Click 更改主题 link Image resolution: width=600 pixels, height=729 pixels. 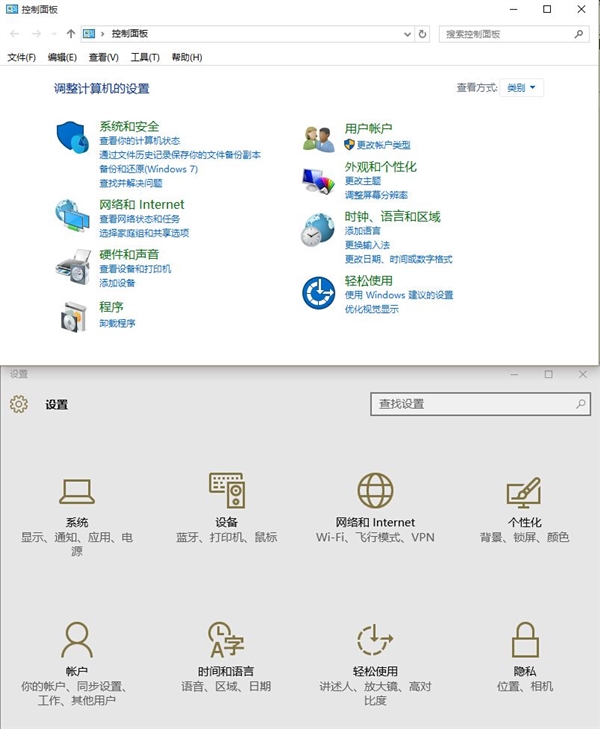[363, 180]
